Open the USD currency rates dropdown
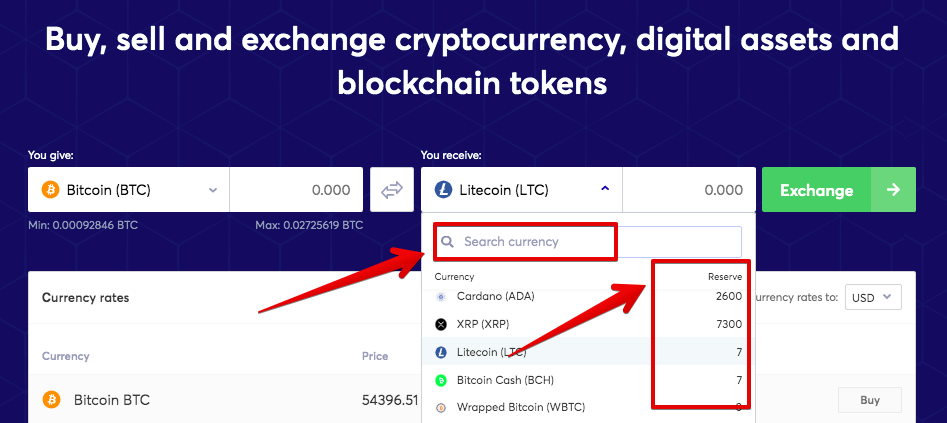Screen dimensions: 947x423 coord(873,297)
